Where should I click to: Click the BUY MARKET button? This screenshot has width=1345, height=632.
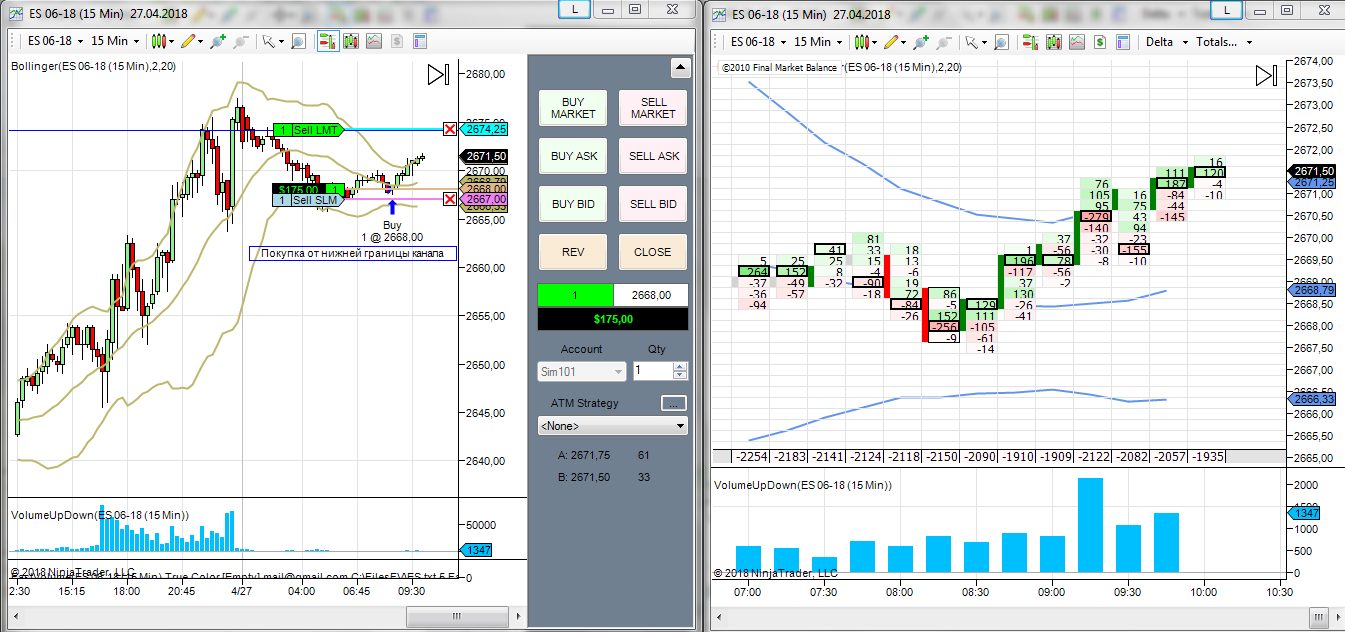(573, 108)
